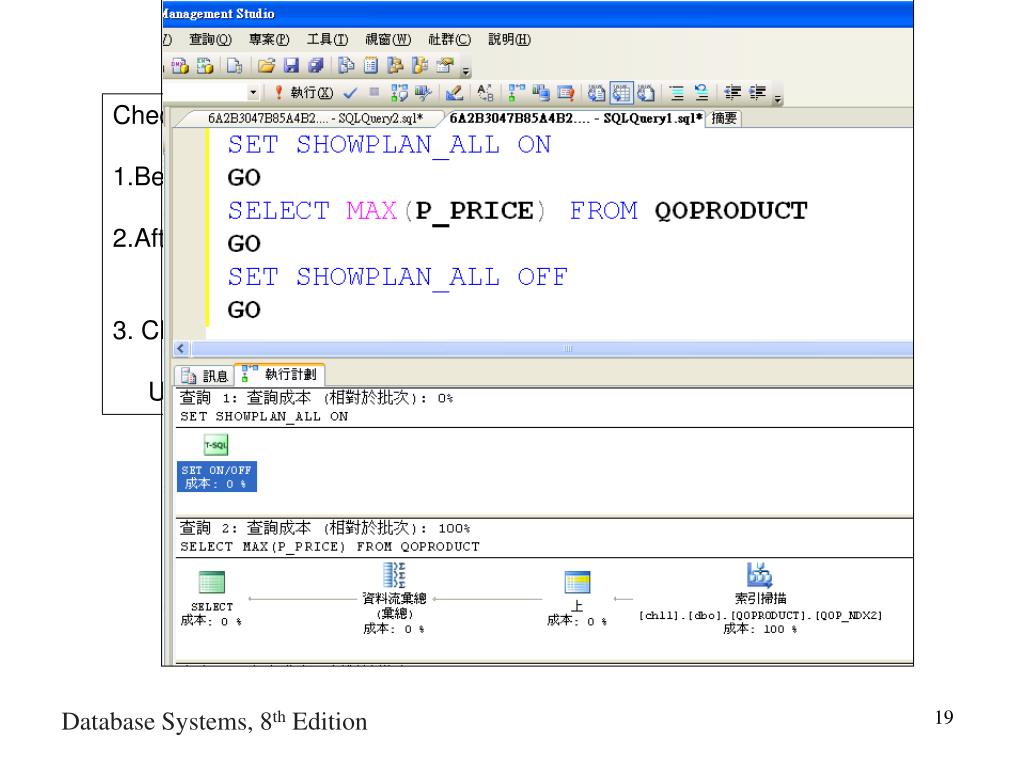
Task: Toggle SQLCMD mode icon
Action: pyautogui.click(x=566, y=93)
